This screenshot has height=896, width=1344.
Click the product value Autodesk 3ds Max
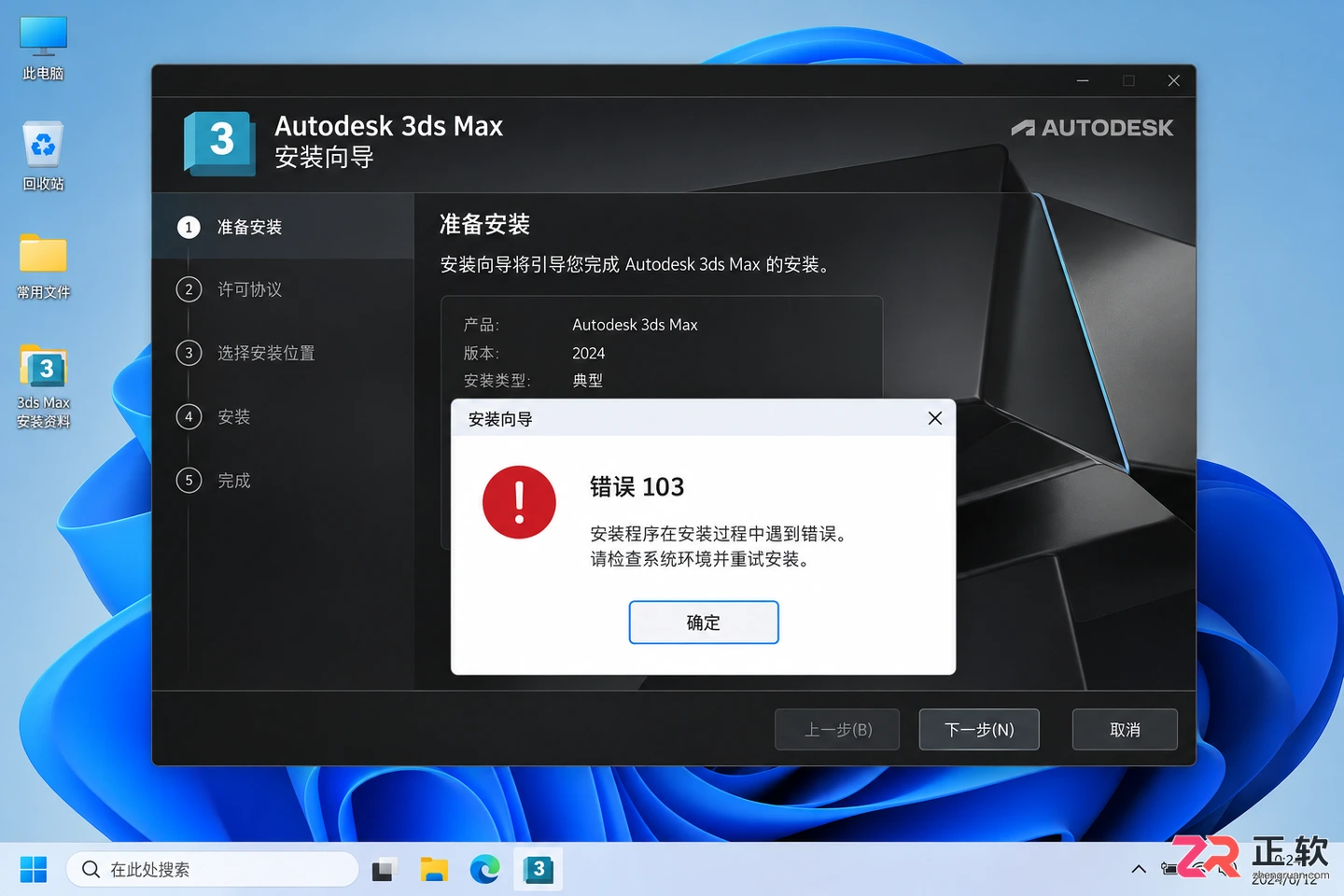[635, 325]
